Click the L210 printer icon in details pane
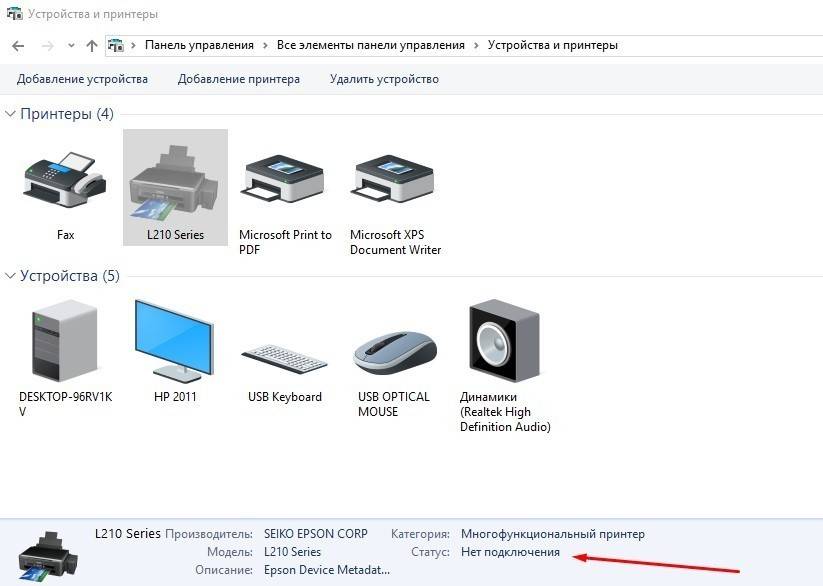Viewport: 823px width, 586px height. pyautogui.click(x=48, y=557)
